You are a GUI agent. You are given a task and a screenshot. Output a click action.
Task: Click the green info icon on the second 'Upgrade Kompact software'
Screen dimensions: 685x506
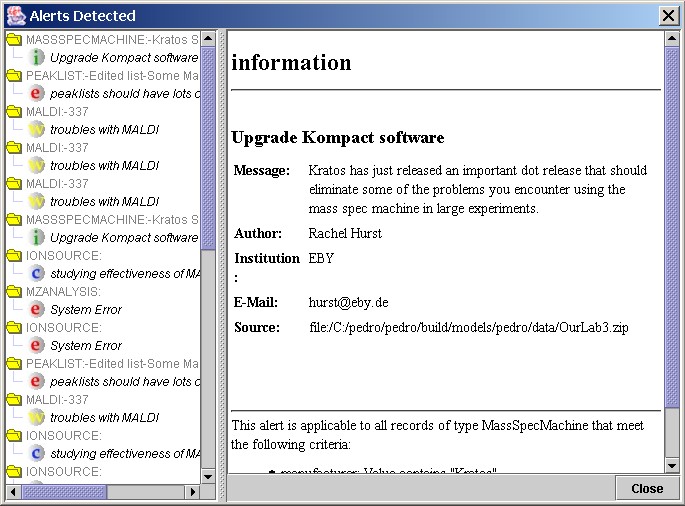click(36, 237)
